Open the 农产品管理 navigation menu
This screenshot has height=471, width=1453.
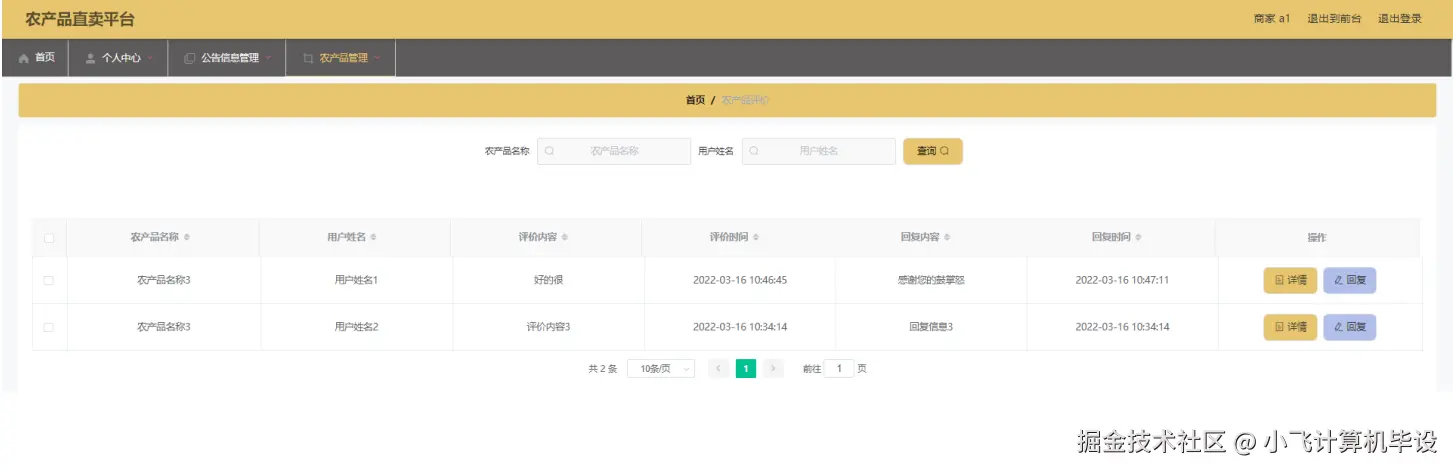[340, 58]
